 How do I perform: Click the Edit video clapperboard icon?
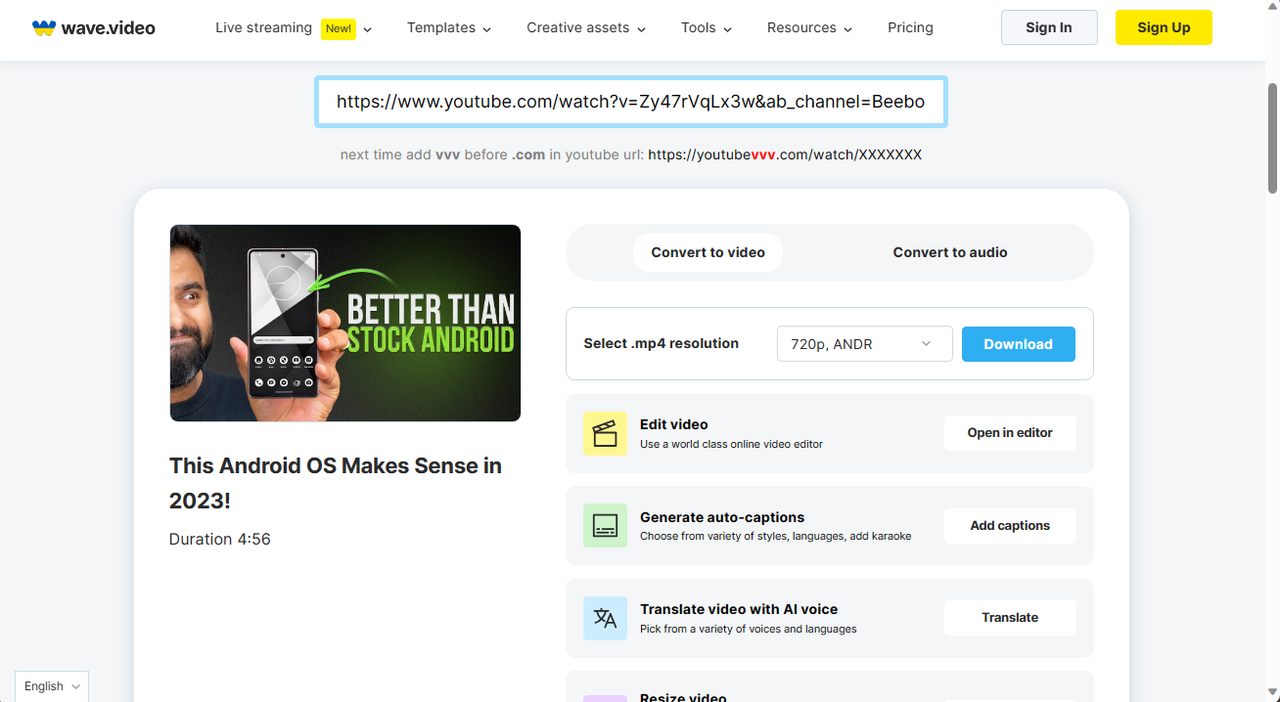tap(605, 433)
